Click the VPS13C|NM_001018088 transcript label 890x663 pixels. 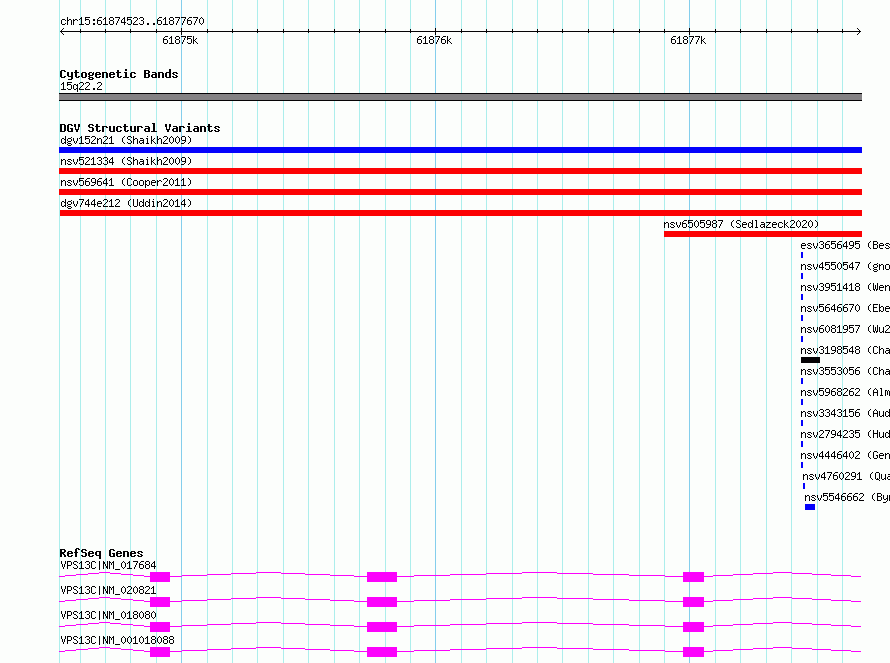(117, 640)
